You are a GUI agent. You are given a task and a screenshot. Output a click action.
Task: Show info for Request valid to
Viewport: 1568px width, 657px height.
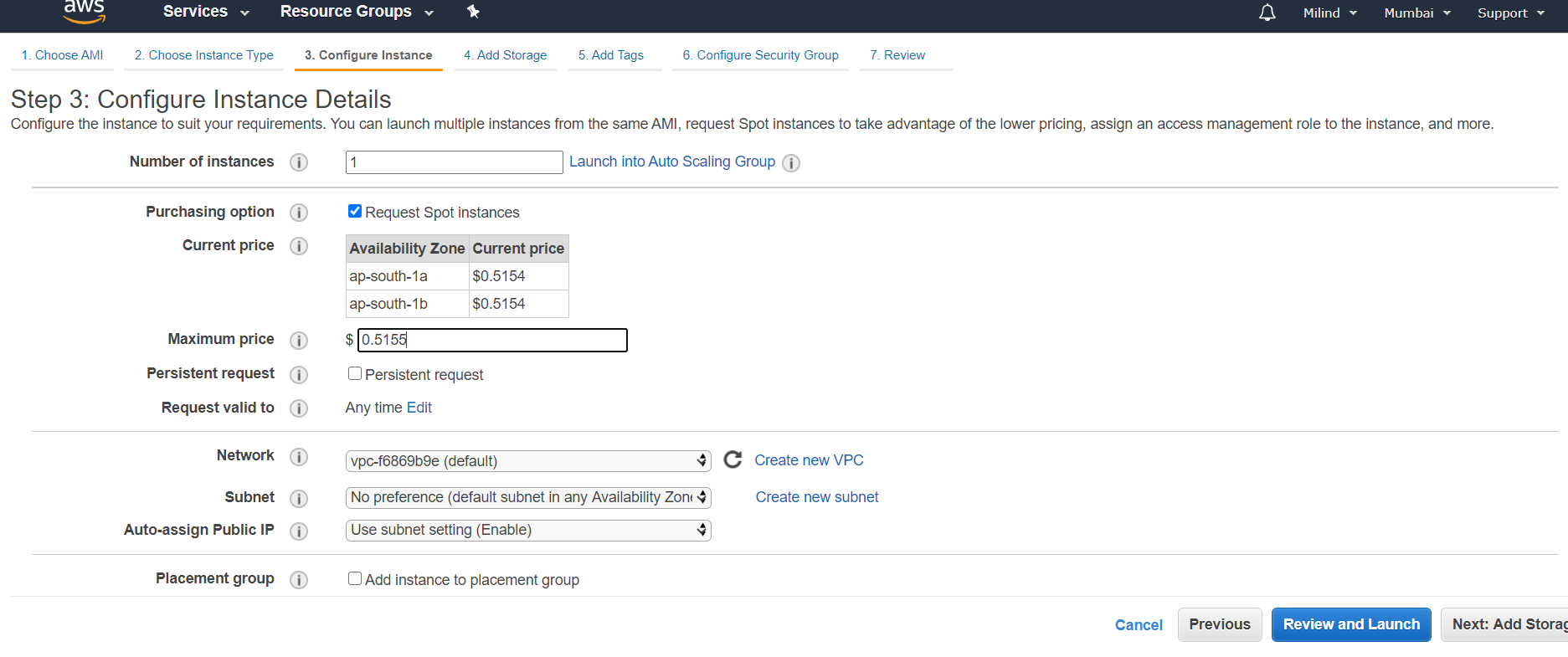pyautogui.click(x=299, y=408)
